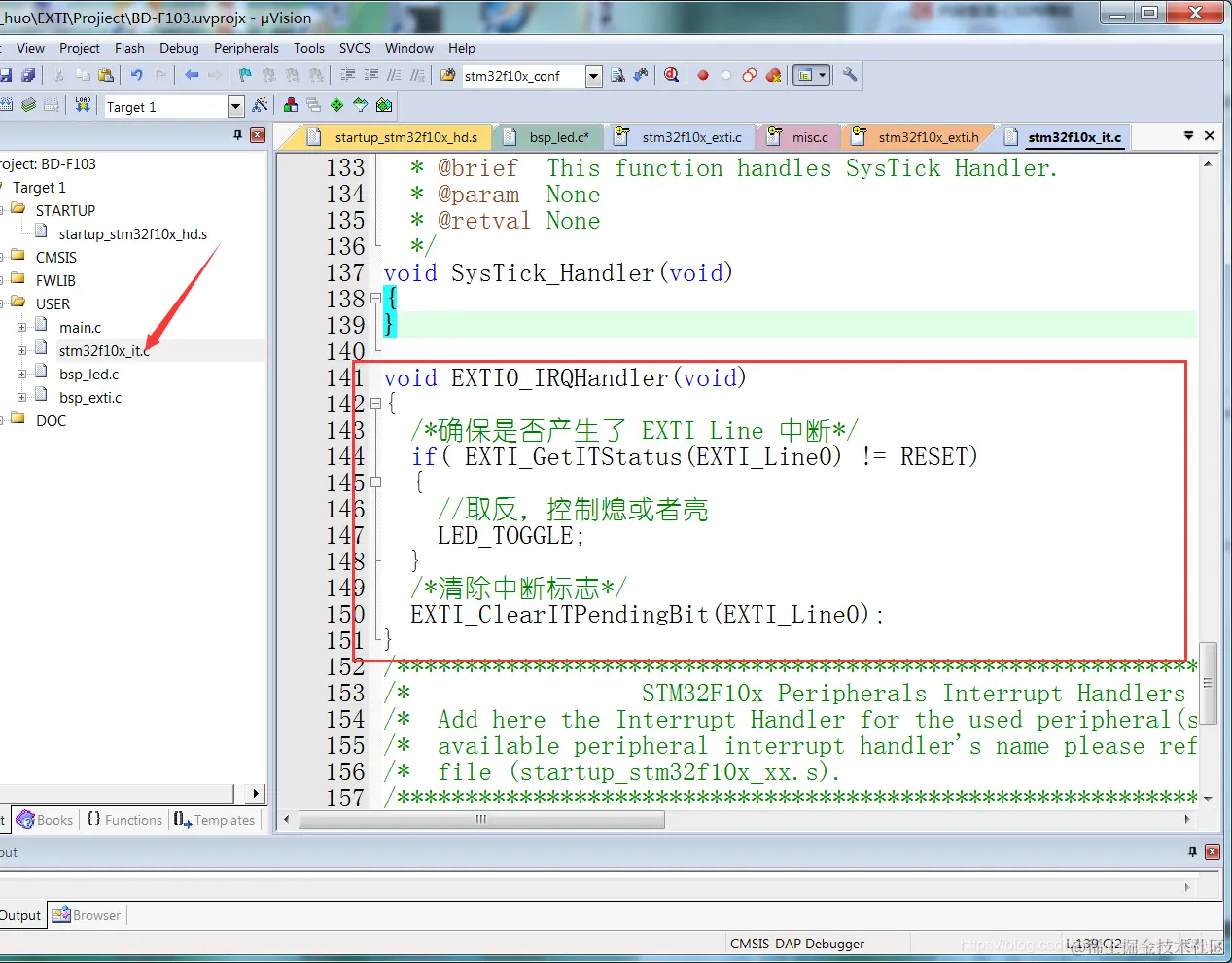Click the Manage Project Items colored boxes icon
The width and height of the screenshot is (1232, 963).
(x=291, y=105)
